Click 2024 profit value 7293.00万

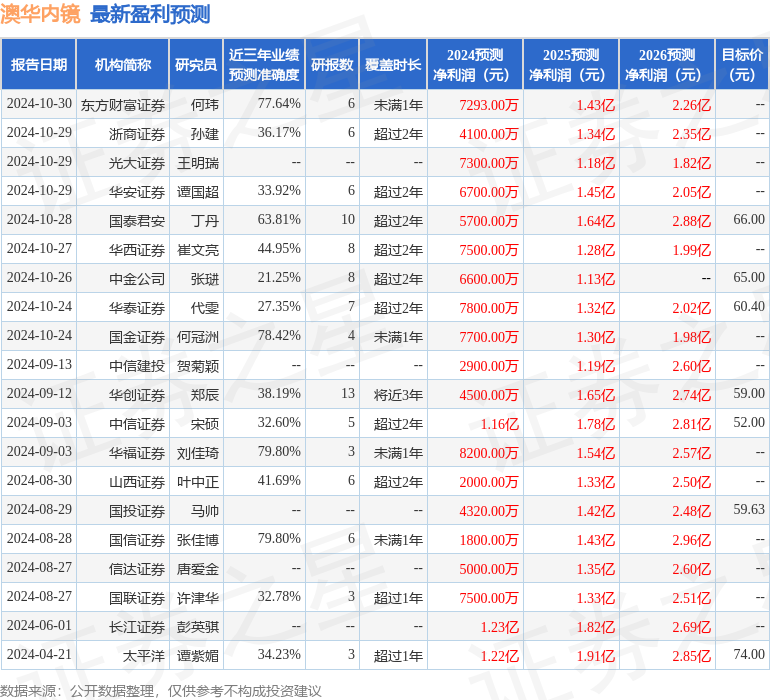pos(489,105)
